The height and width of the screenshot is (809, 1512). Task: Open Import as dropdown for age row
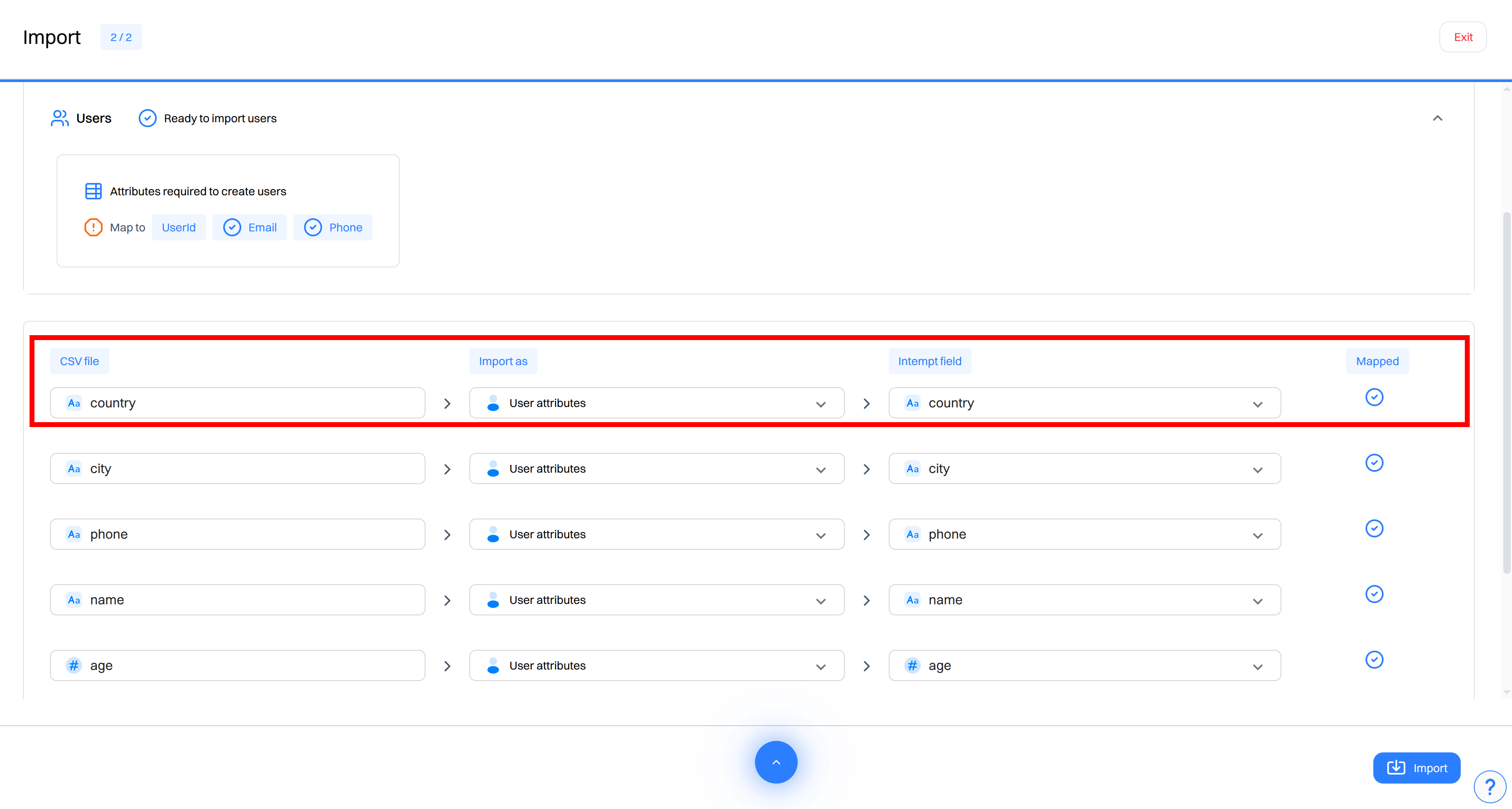tap(657, 666)
